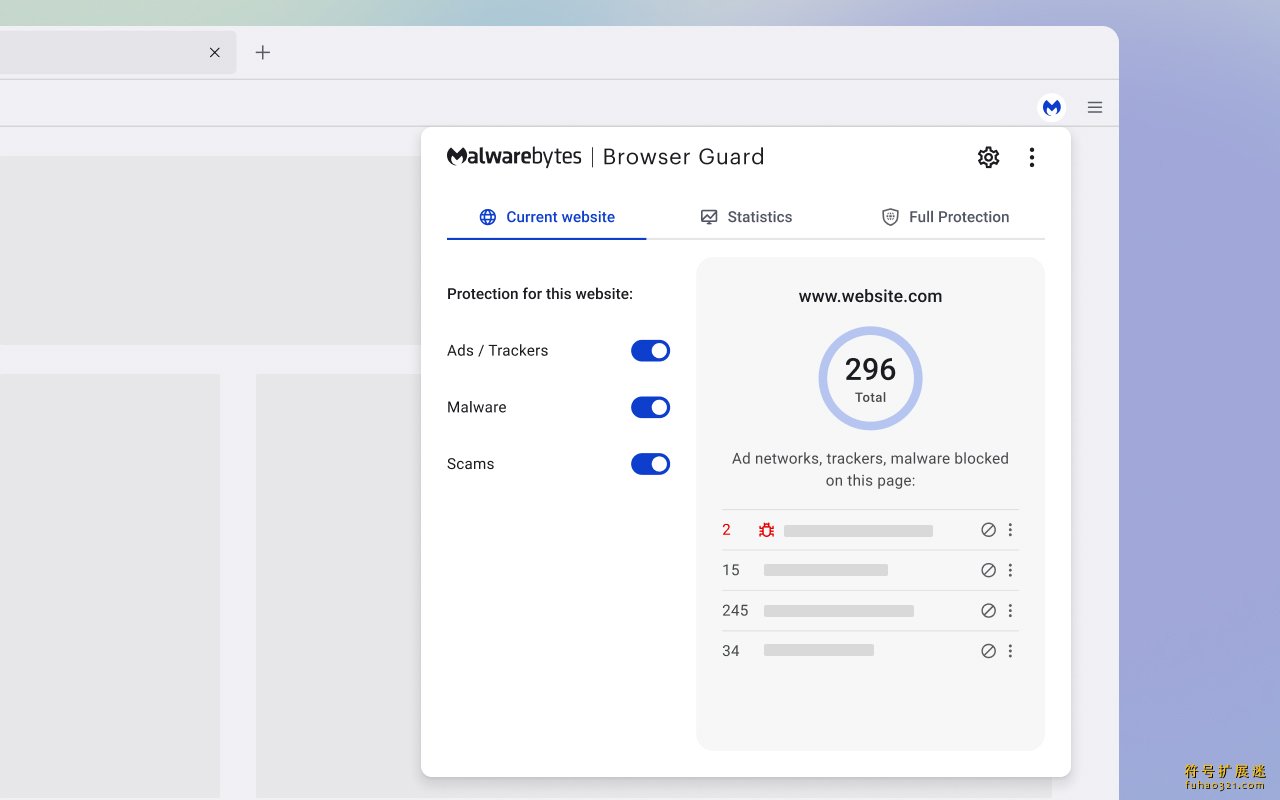
Task: Click the red count 2
Action: click(x=727, y=530)
